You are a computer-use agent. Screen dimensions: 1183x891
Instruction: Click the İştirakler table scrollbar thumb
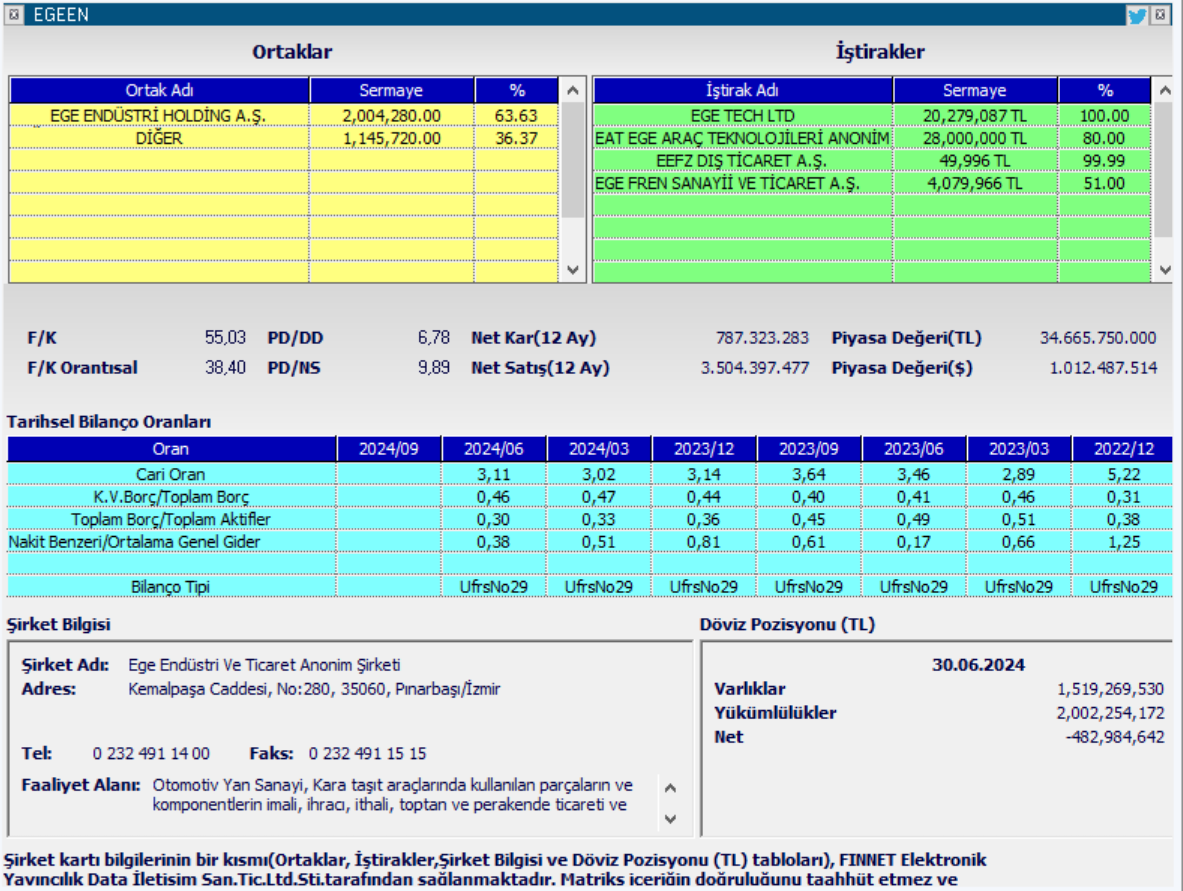pos(1164,170)
